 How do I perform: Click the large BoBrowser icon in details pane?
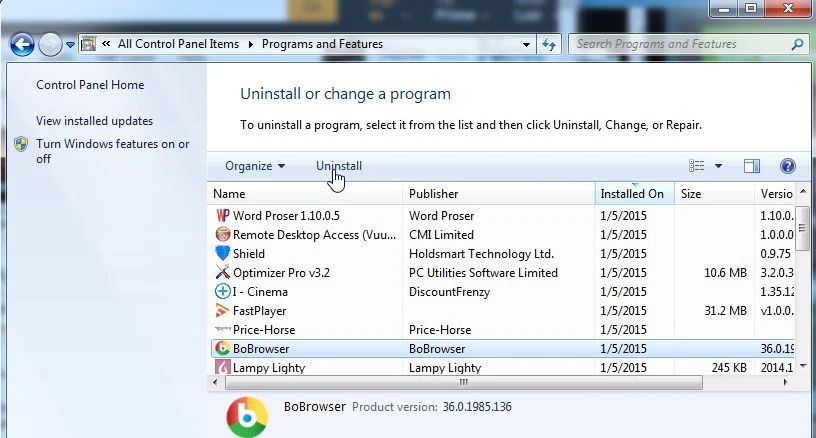pyautogui.click(x=247, y=417)
